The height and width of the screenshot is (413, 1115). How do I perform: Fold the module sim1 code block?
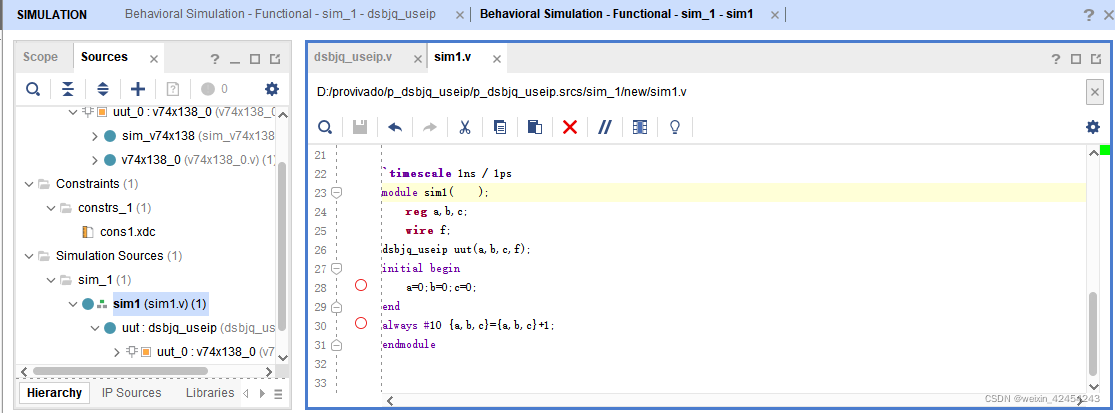336,193
